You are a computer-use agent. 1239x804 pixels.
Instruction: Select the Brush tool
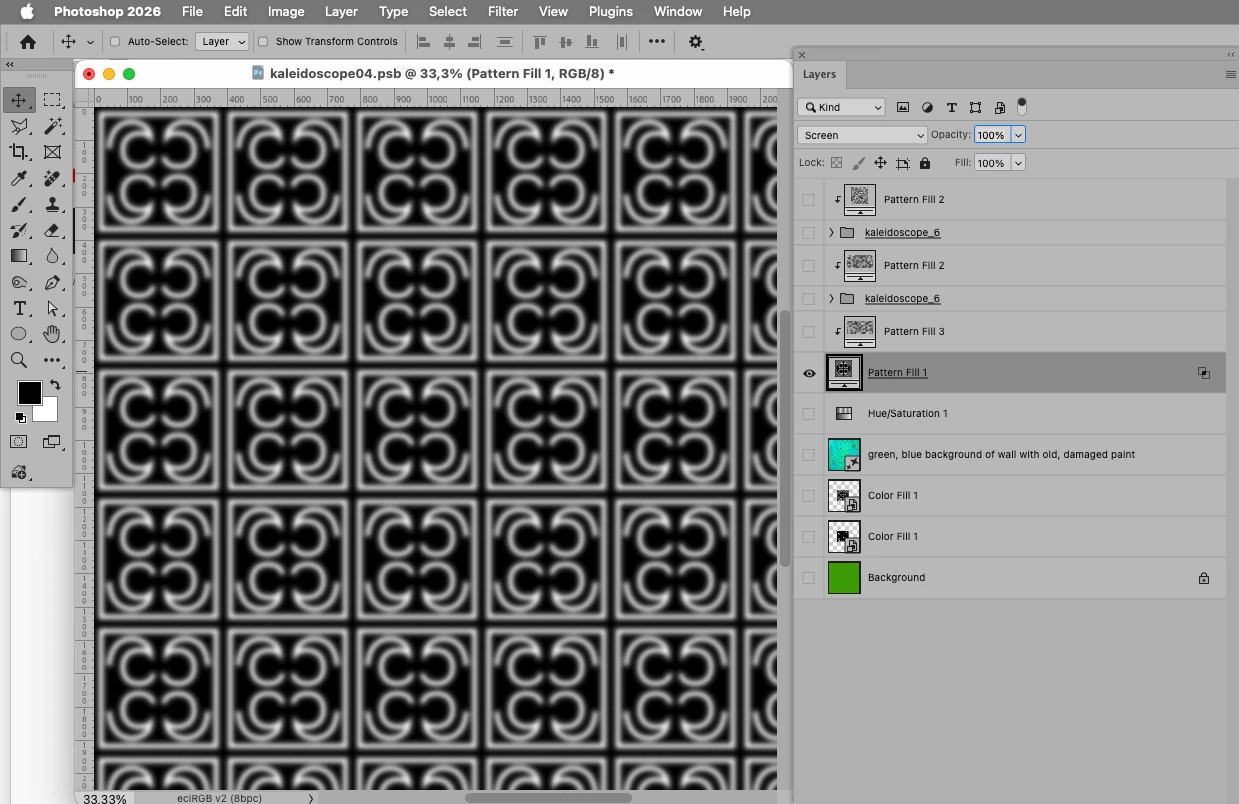tap(19, 204)
